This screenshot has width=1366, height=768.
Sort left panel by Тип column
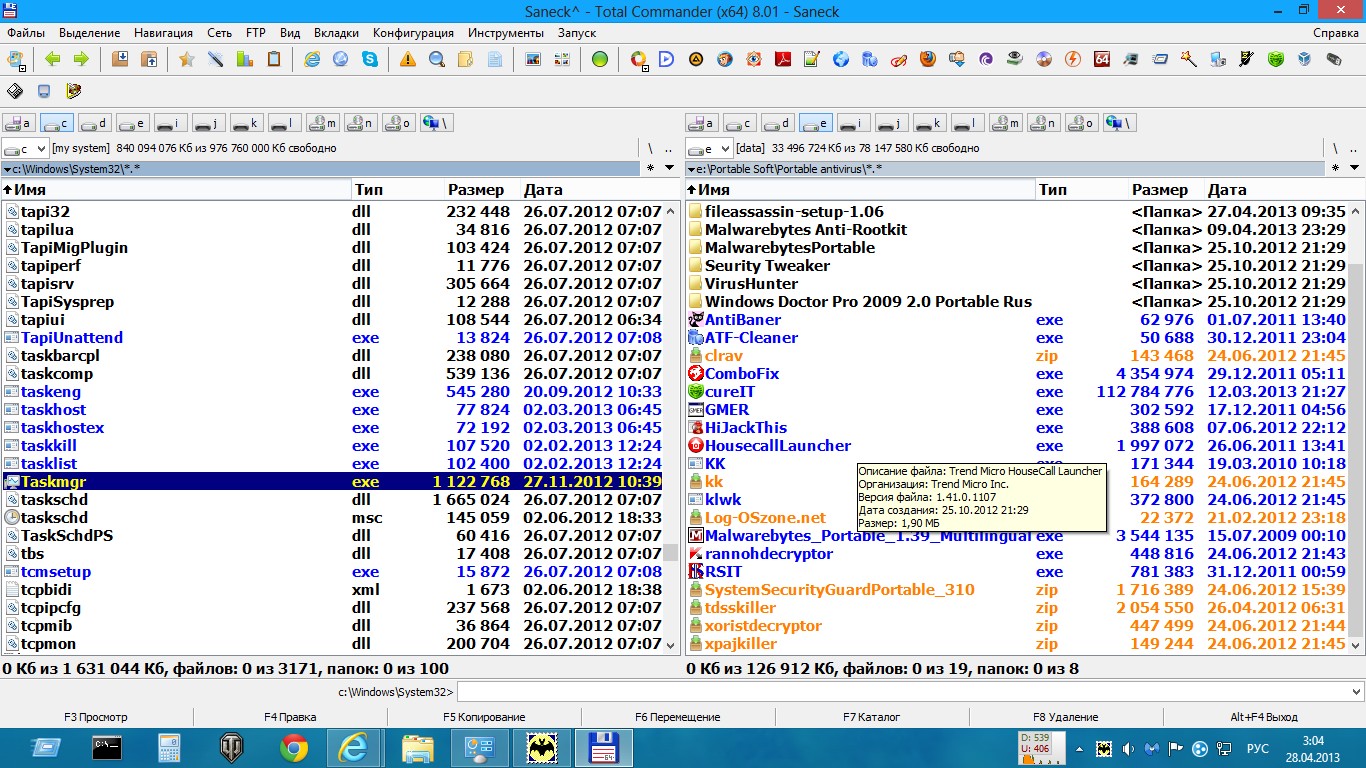tap(396, 189)
